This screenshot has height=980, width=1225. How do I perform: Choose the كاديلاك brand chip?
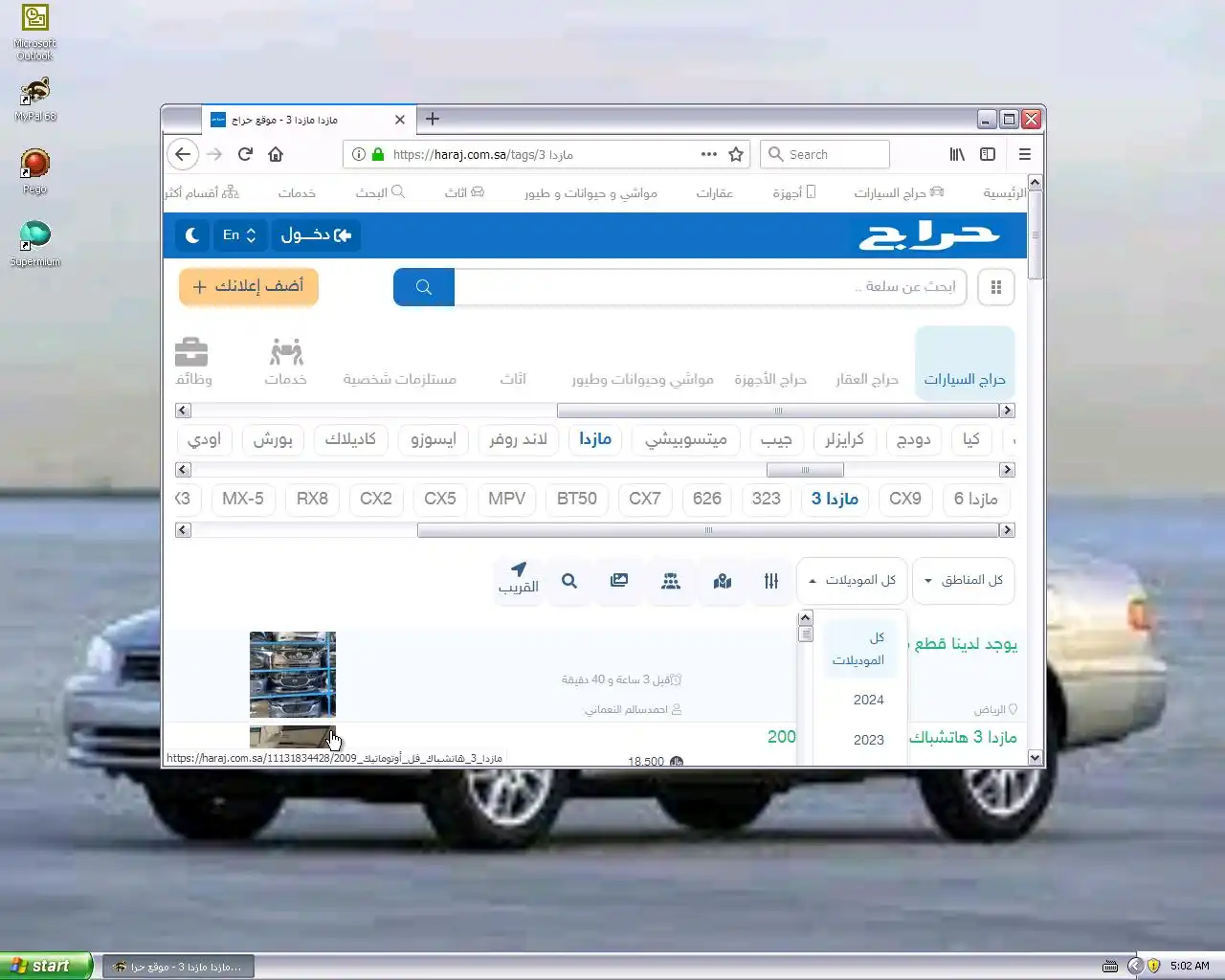click(x=350, y=439)
